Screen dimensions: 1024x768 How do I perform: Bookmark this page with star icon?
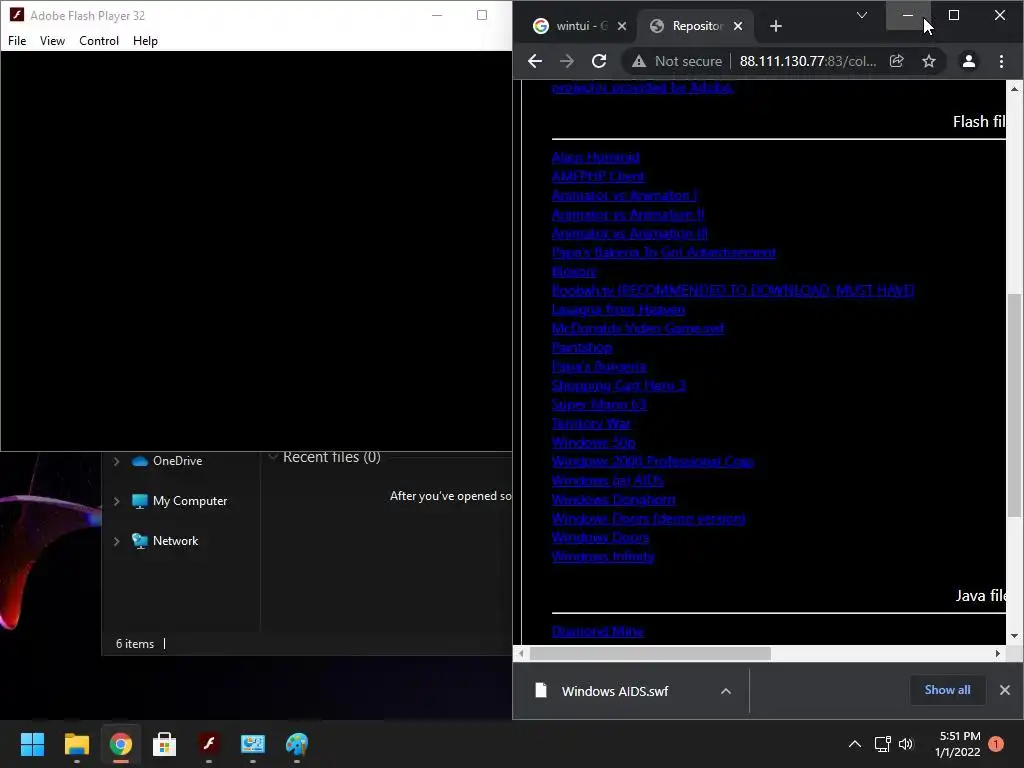[x=929, y=61]
